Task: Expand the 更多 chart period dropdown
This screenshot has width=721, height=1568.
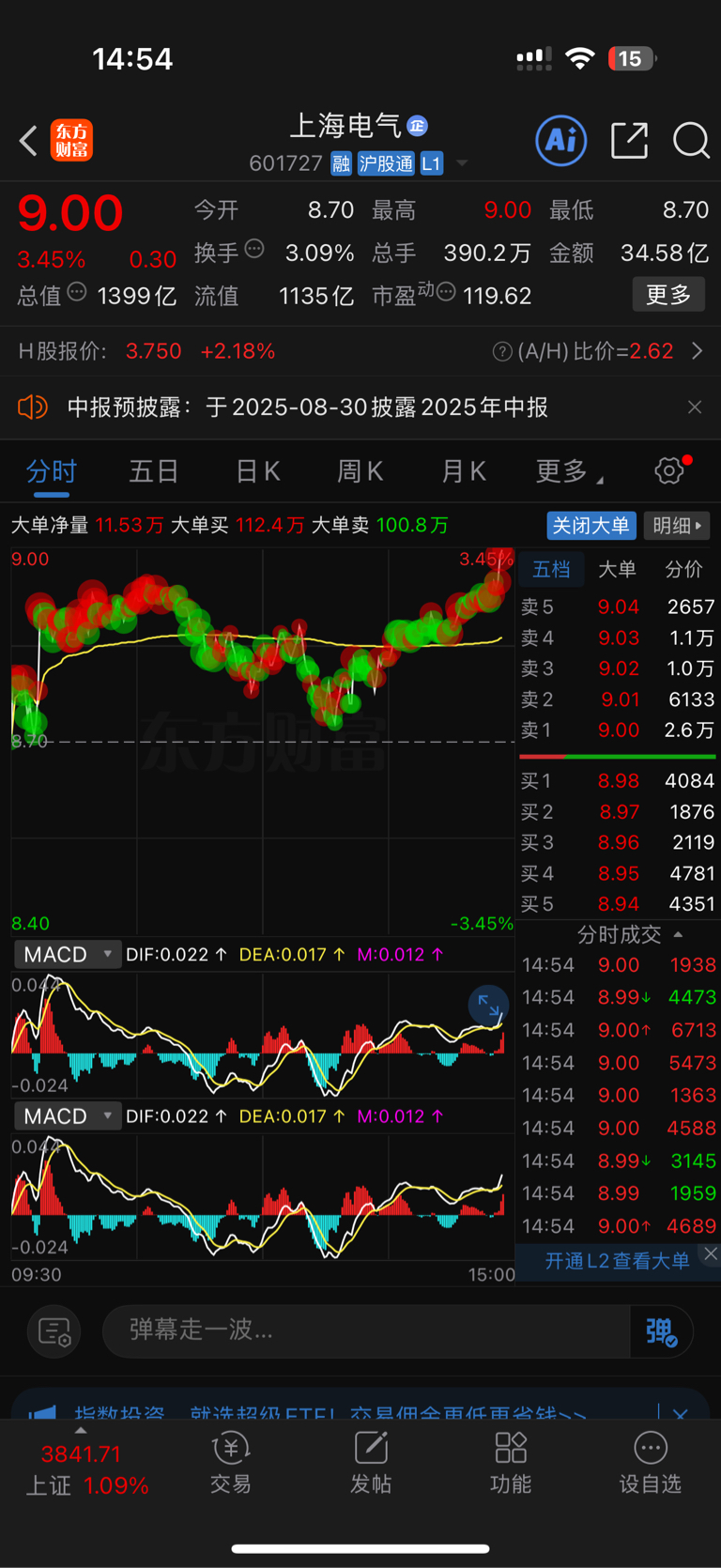Action: pyautogui.click(x=569, y=470)
